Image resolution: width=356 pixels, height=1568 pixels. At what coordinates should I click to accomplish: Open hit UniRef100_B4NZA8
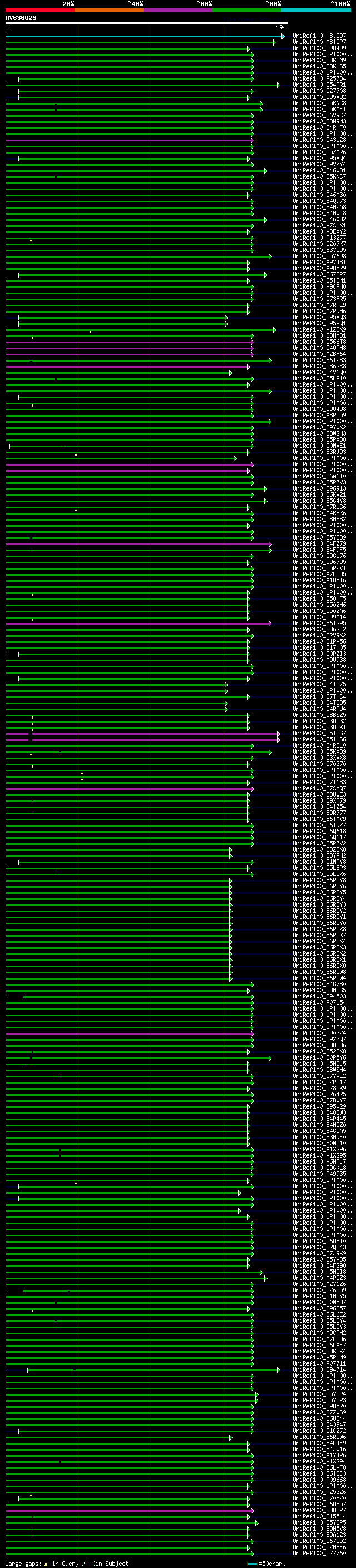point(319,207)
